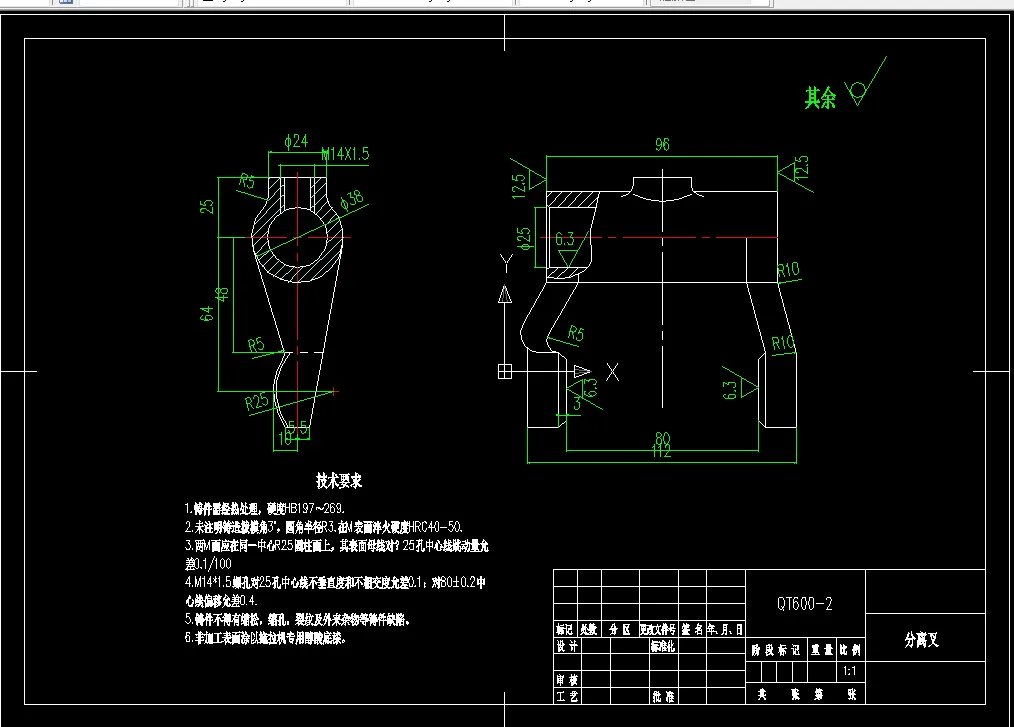Click the 工艺 title block label
The height and width of the screenshot is (727, 1014).
click(567, 697)
